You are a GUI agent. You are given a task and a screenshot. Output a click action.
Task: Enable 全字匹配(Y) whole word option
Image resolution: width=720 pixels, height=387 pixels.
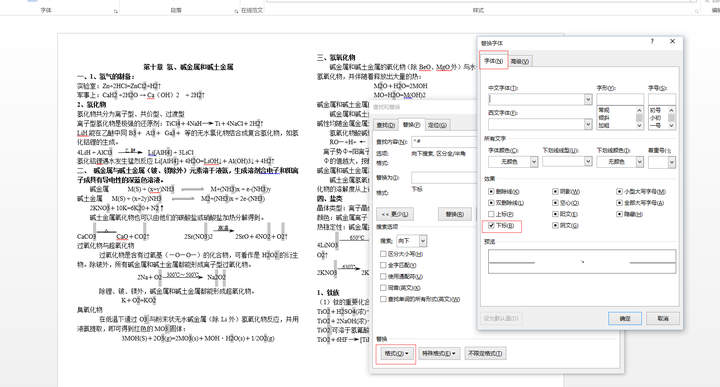(x=383, y=265)
